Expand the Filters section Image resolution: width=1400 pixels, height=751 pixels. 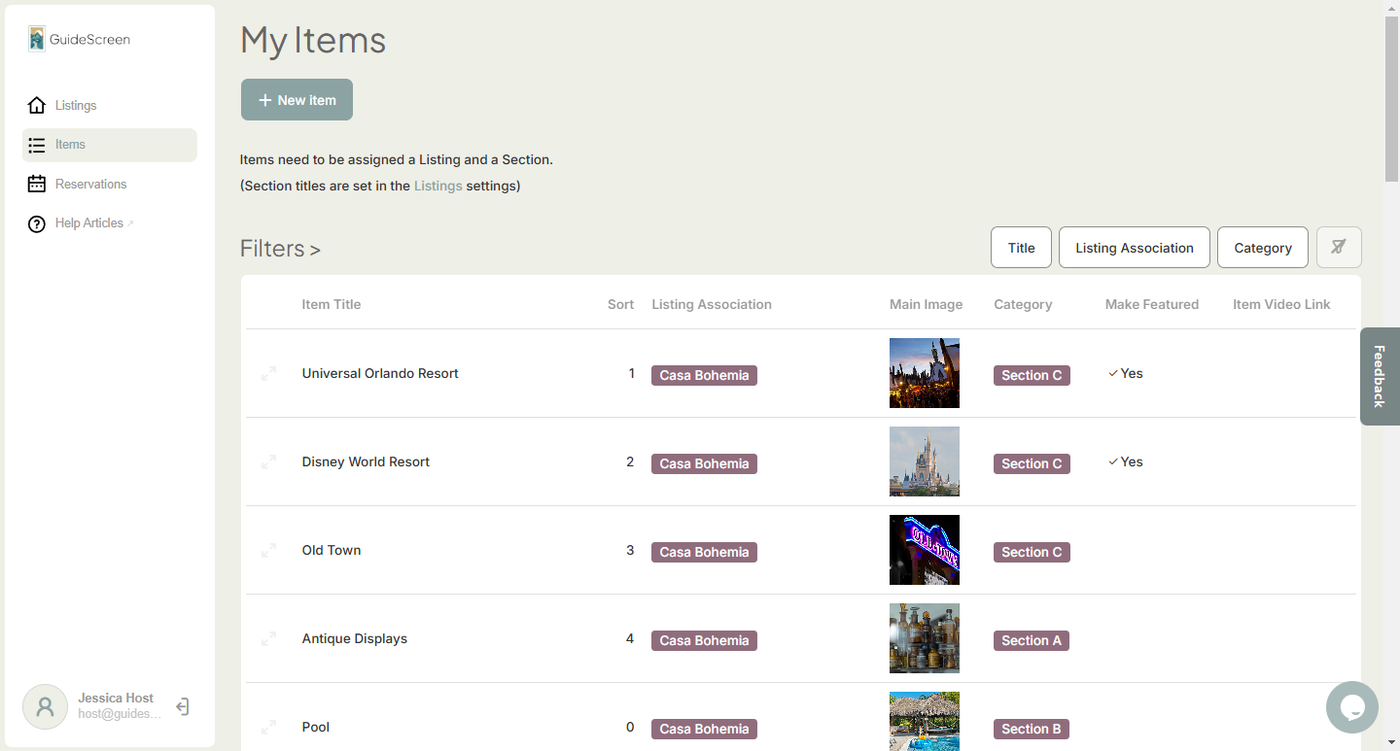pos(280,249)
